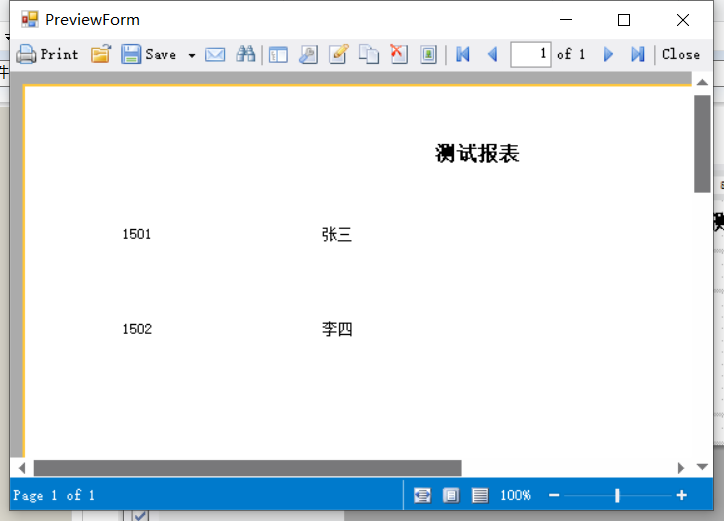
Task: Go to the previous page
Action: click(492, 54)
